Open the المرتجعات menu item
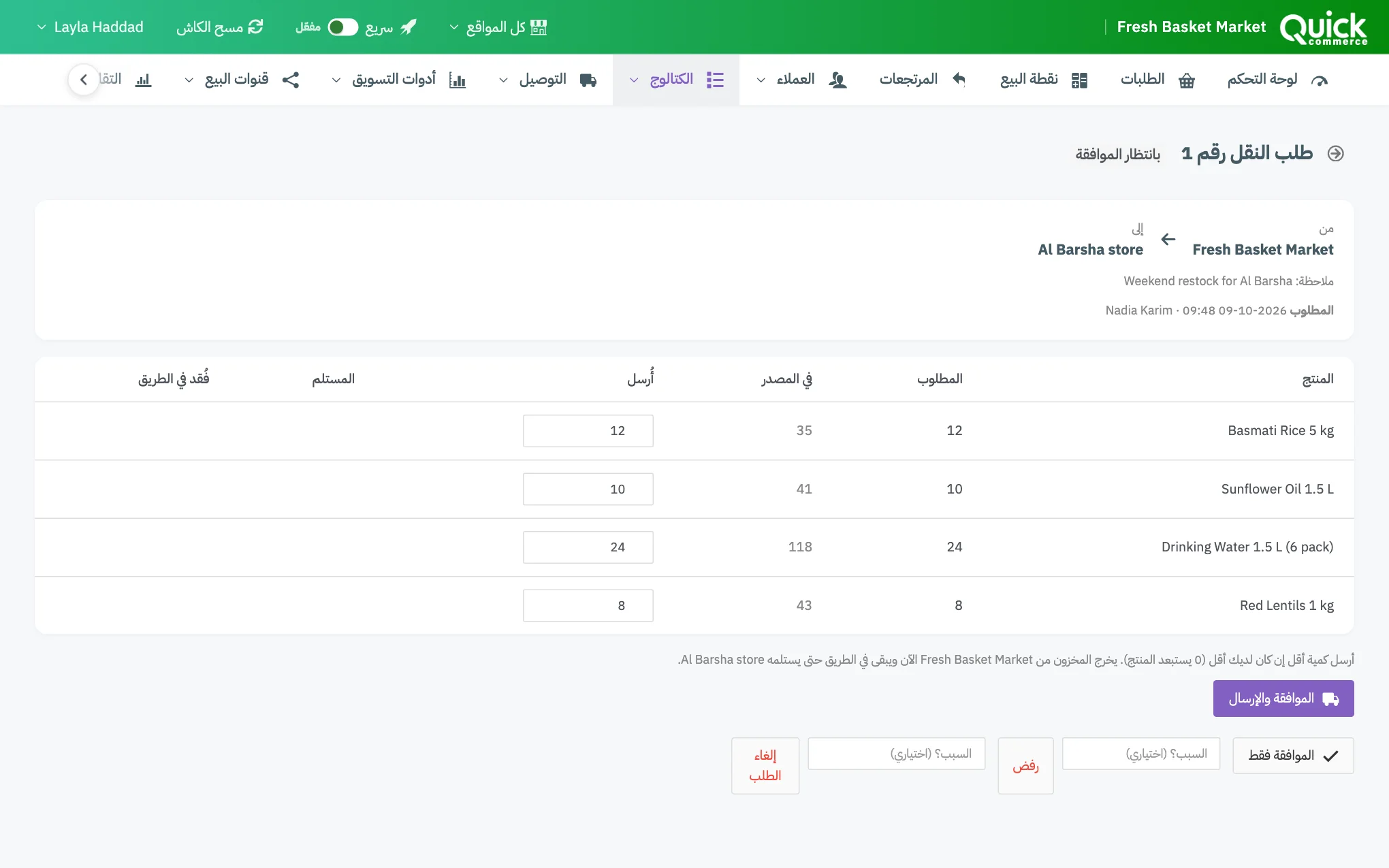1389x868 pixels. point(923,80)
